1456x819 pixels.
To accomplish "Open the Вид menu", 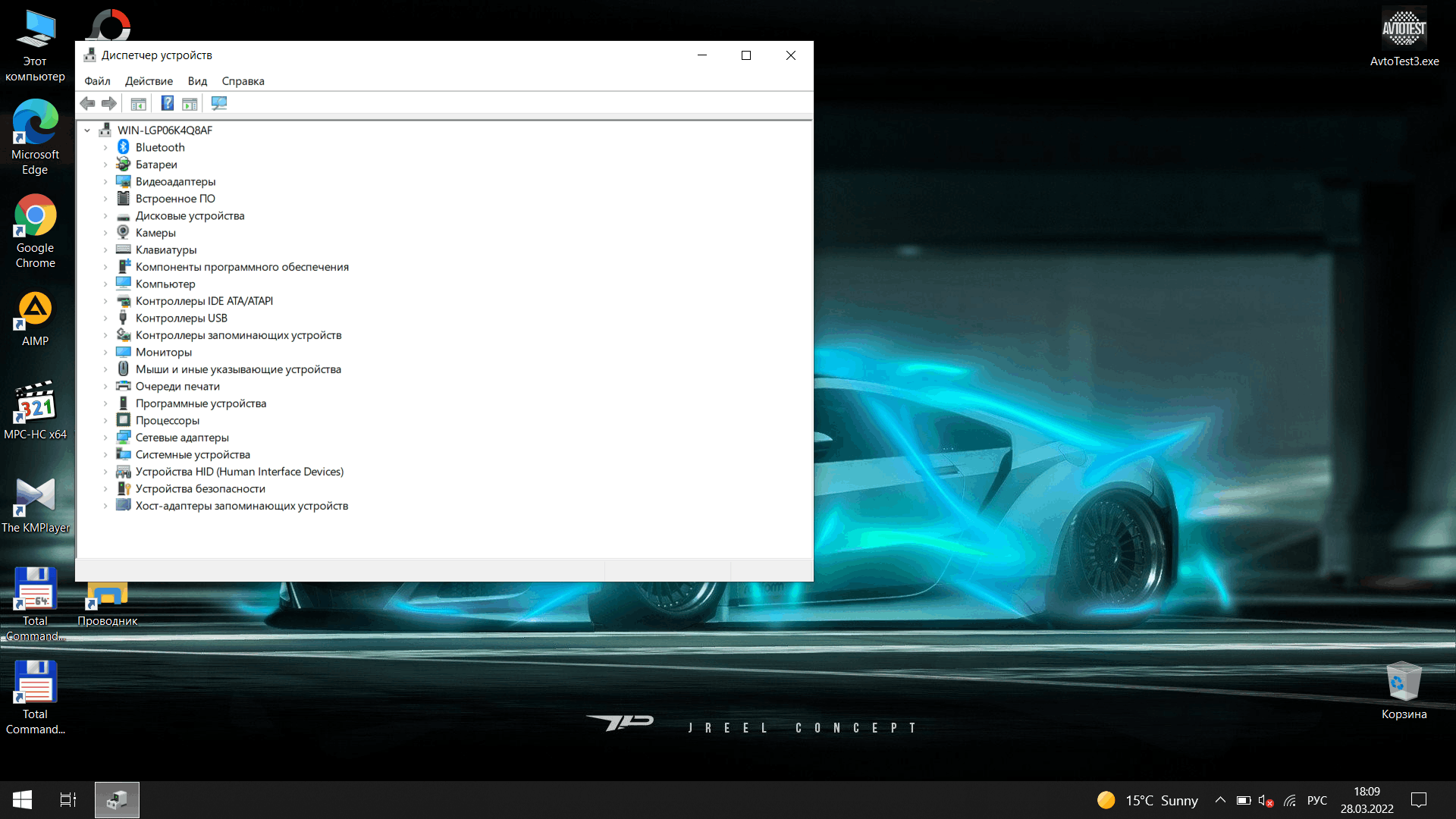I will click(x=198, y=81).
